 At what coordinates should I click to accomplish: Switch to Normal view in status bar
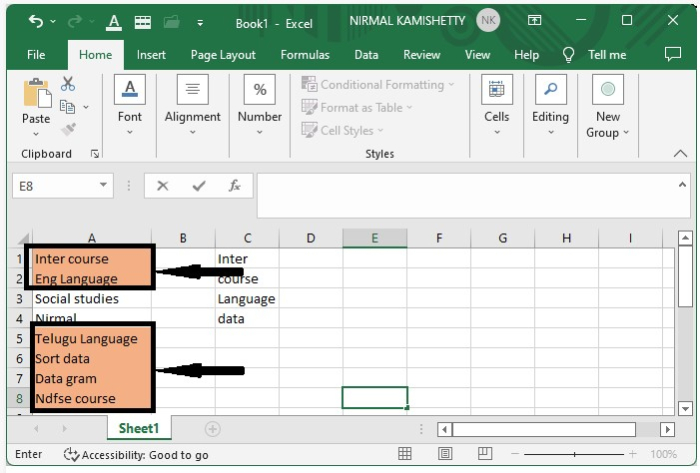pyautogui.click(x=405, y=454)
